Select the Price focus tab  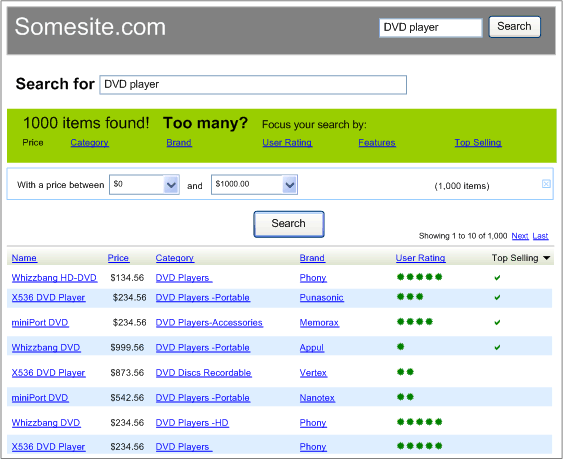coord(33,143)
